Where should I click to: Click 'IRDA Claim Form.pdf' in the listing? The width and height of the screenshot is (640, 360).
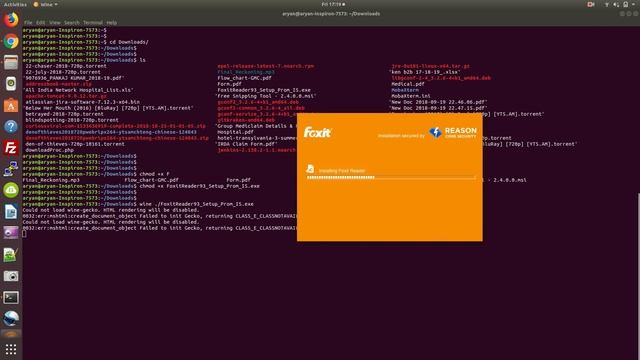tap(246, 144)
